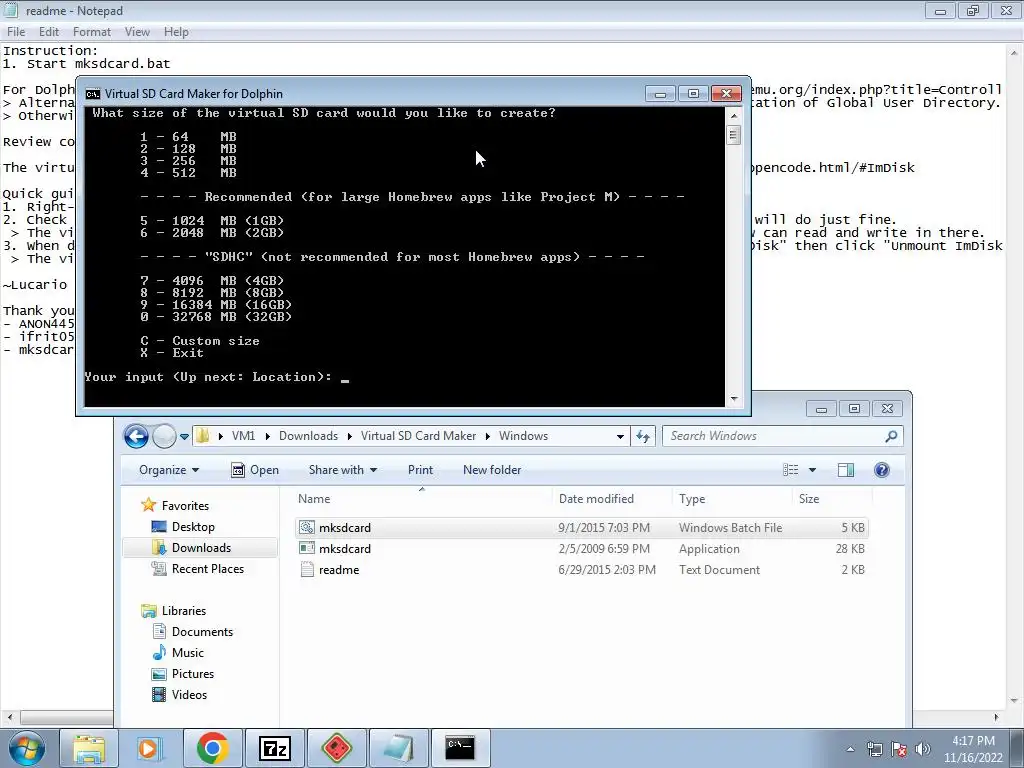This screenshot has height=768, width=1024.
Task: Click the console scrollbar down arrow
Action: (733, 398)
